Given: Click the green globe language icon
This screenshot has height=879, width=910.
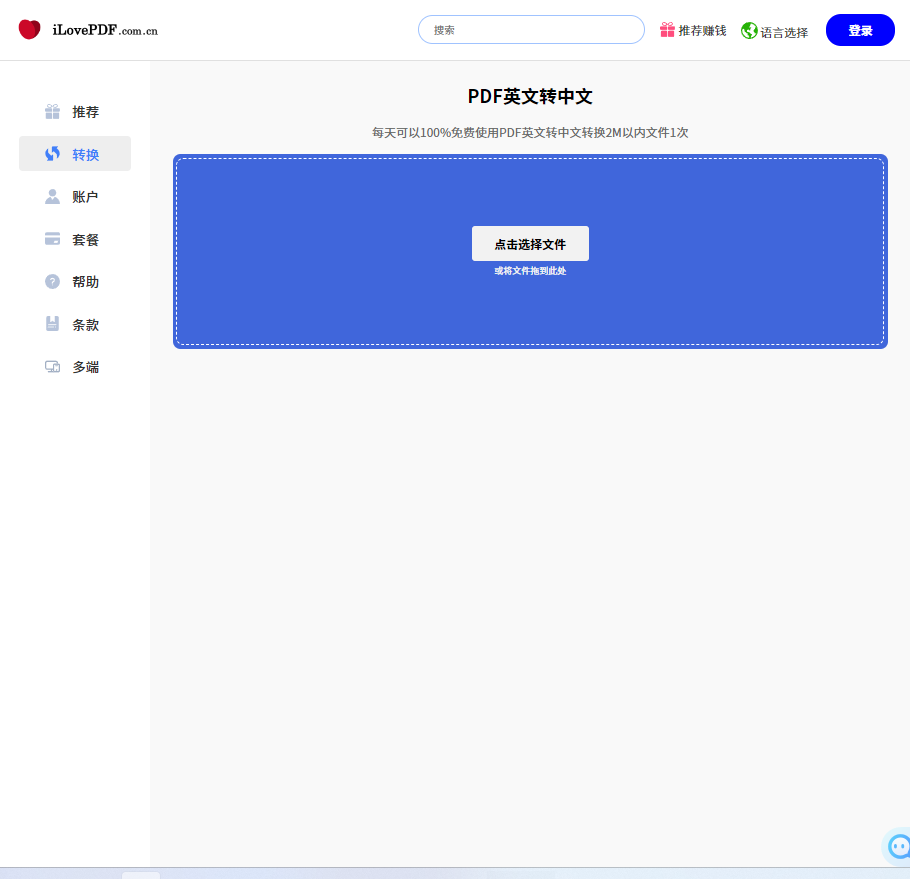Looking at the screenshot, I should point(749,30).
